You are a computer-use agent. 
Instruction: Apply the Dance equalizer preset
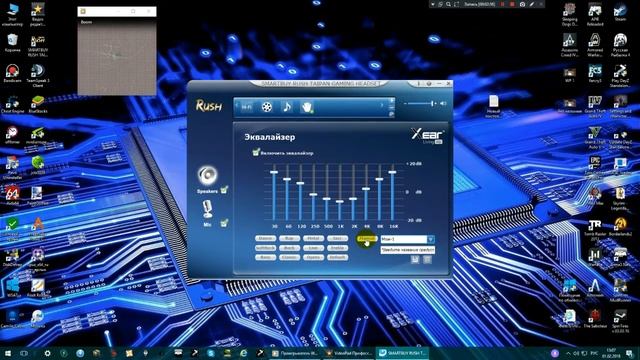pos(265,238)
